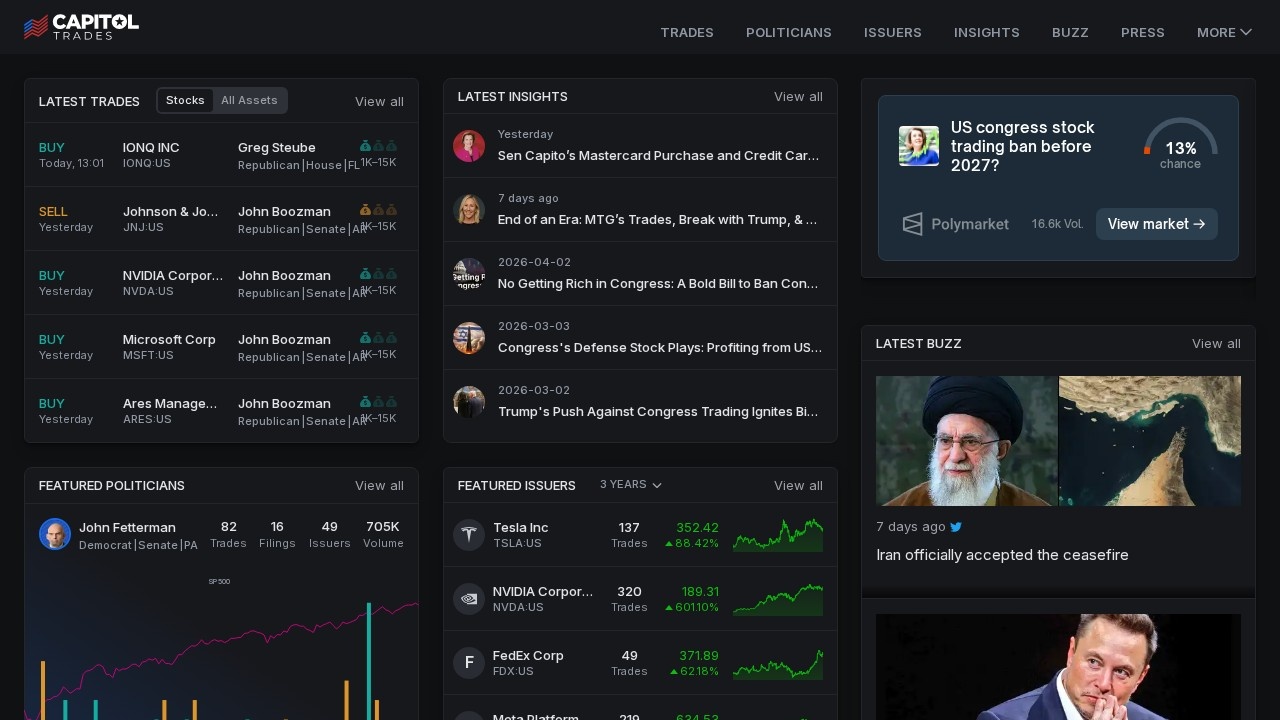
Task: Open the Johnson & Johnson trade issuer
Action: point(171,211)
